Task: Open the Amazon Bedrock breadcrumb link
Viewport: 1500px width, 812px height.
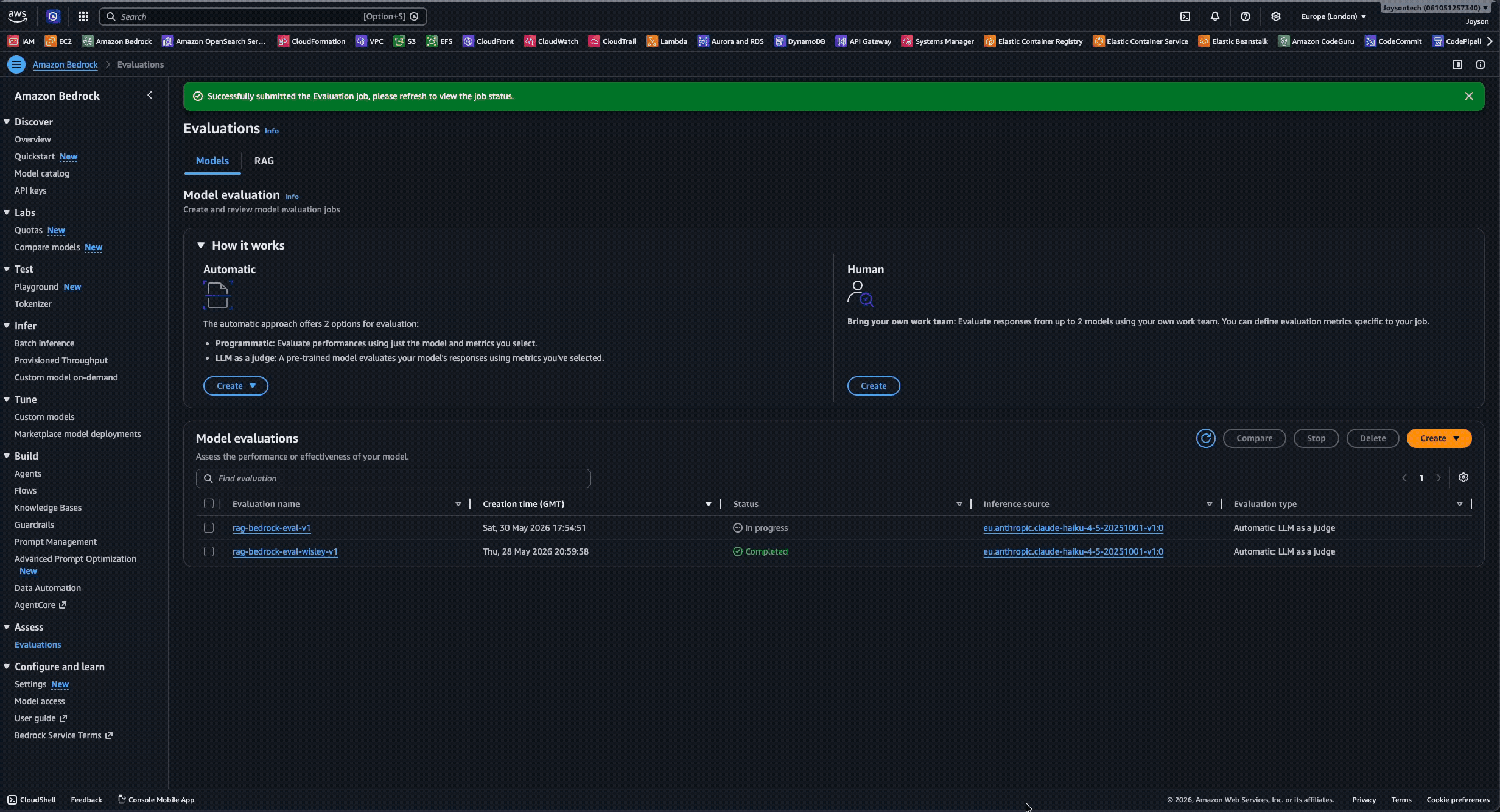Action: pos(65,65)
